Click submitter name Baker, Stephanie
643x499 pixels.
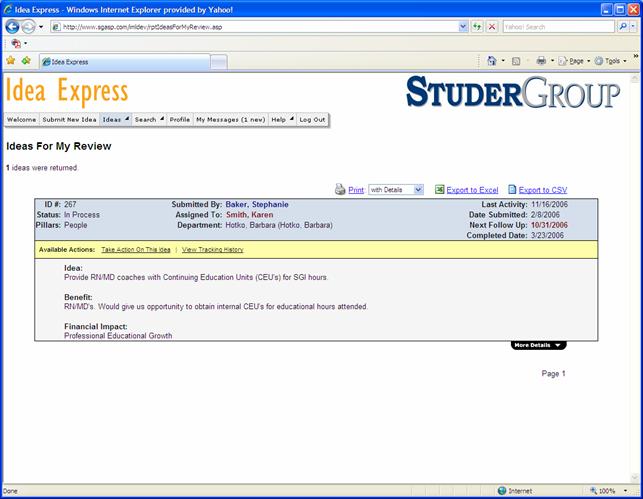point(257,205)
